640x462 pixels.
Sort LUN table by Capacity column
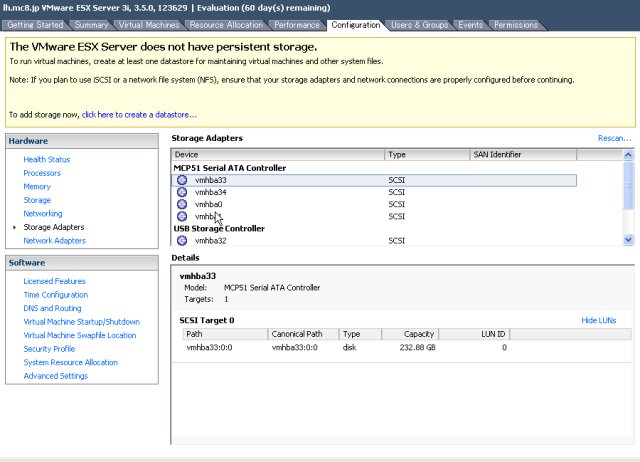pyautogui.click(x=410, y=334)
